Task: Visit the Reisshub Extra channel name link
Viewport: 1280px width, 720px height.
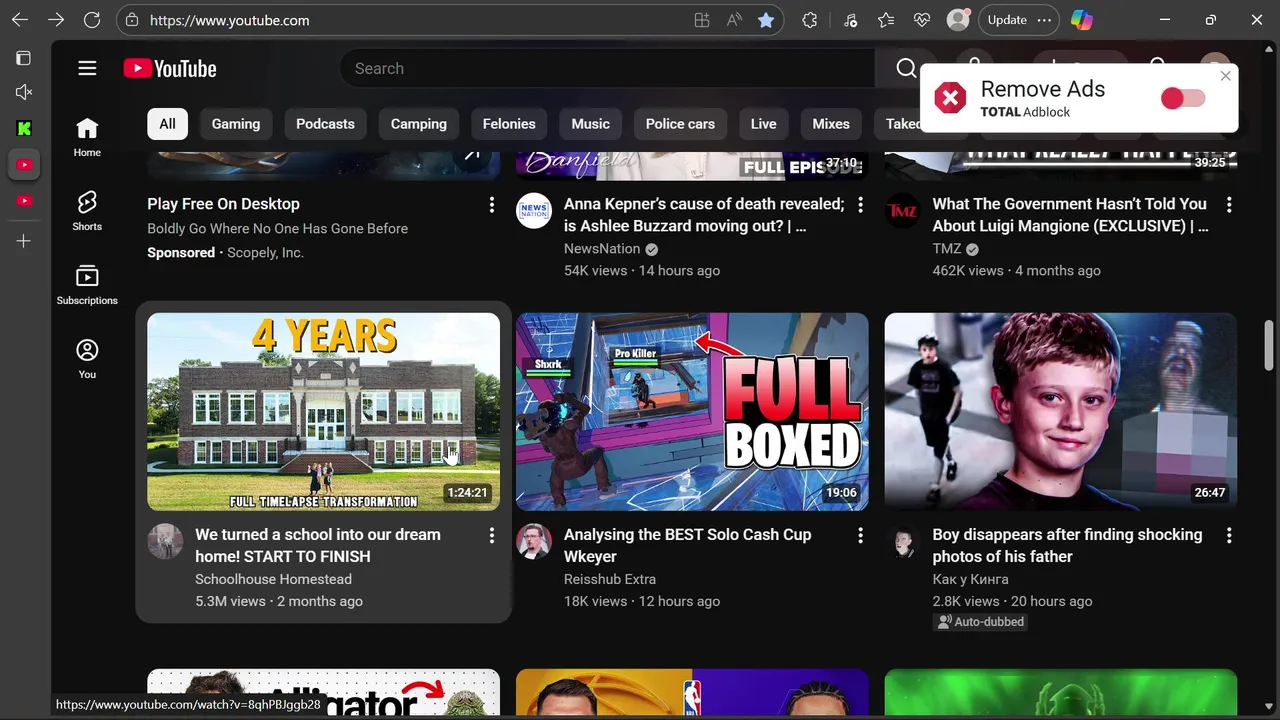Action: coord(610,579)
